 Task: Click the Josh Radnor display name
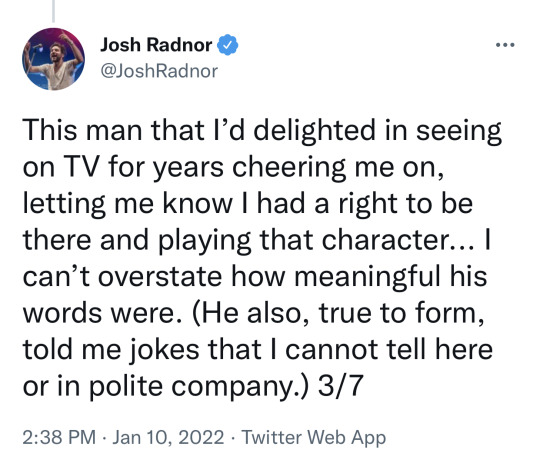pyautogui.click(x=156, y=45)
